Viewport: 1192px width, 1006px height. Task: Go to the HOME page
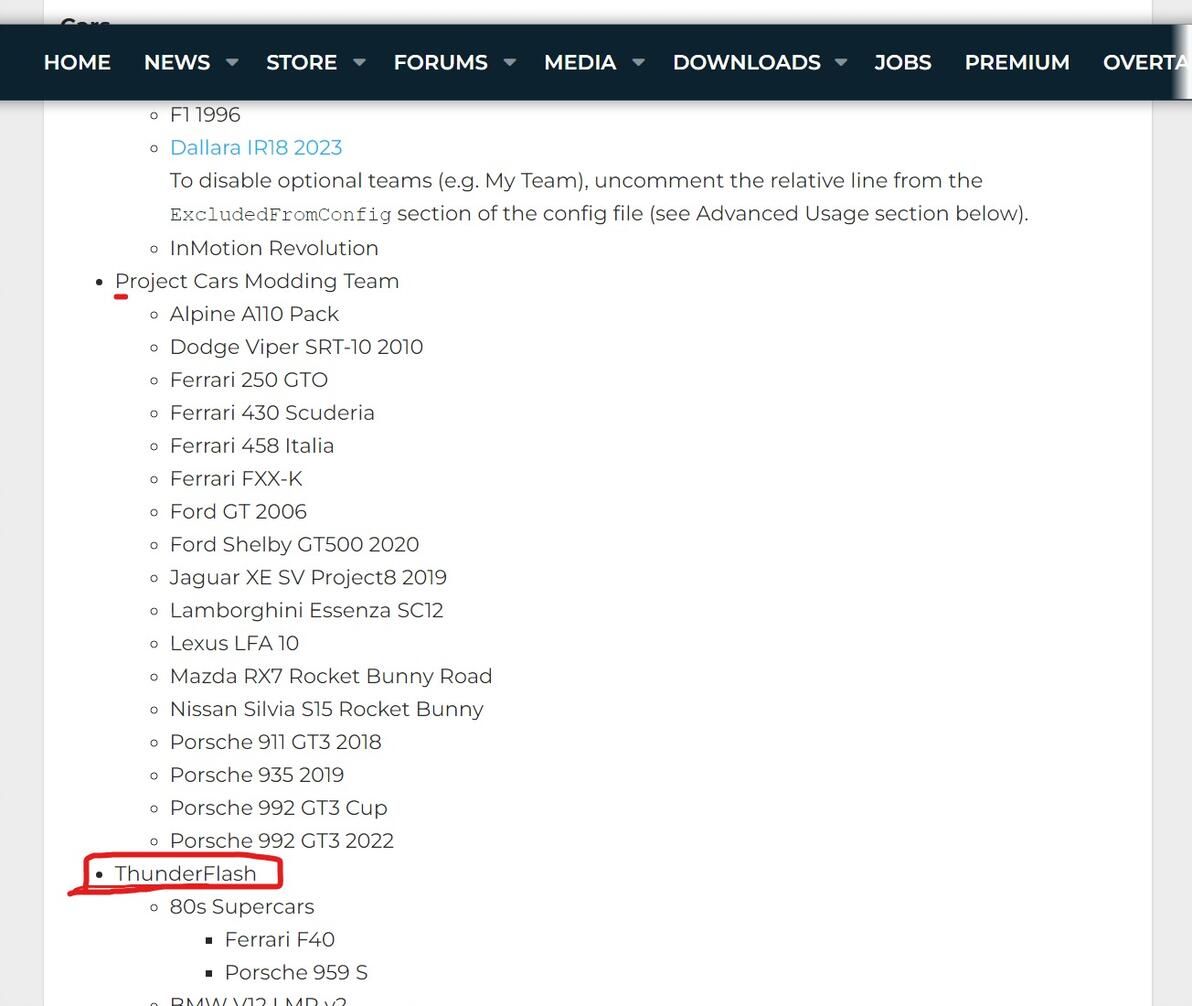(x=77, y=62)
